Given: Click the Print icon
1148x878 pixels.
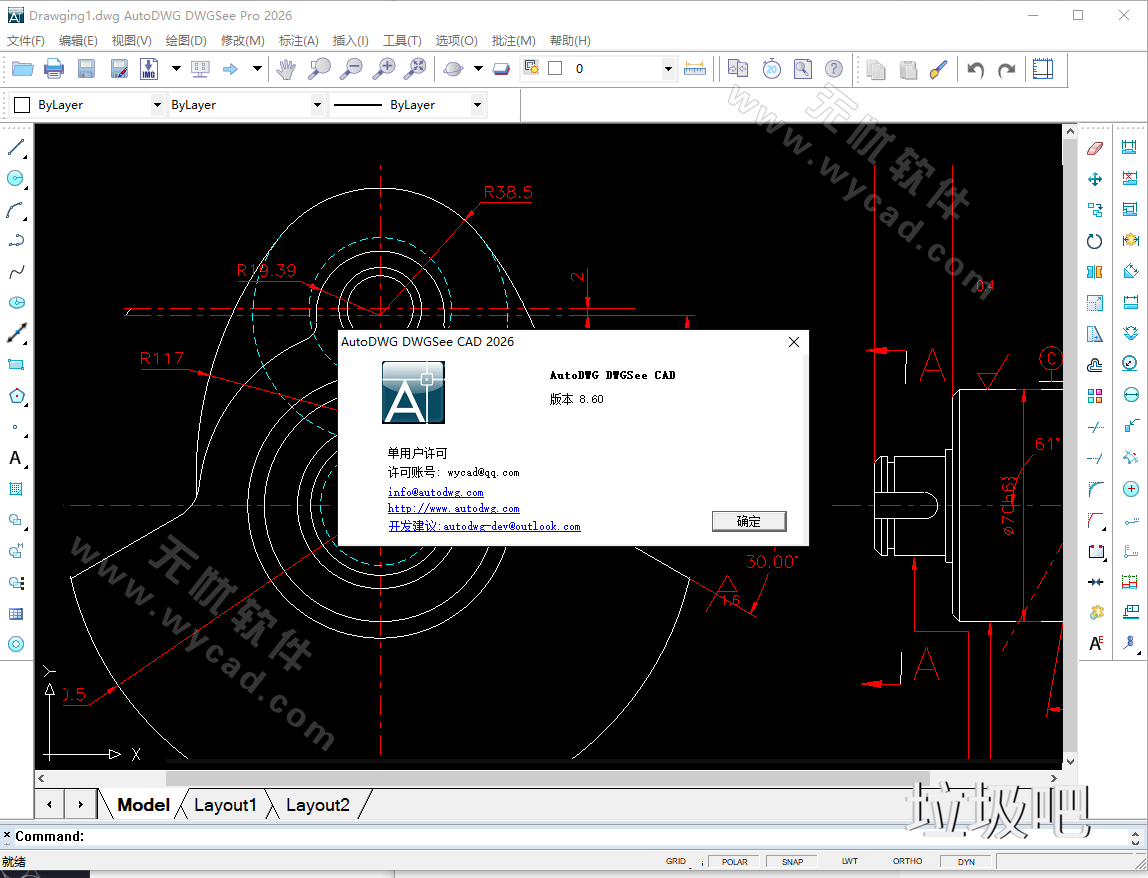Looking at the screenshot, I should (x=53, y=68).
